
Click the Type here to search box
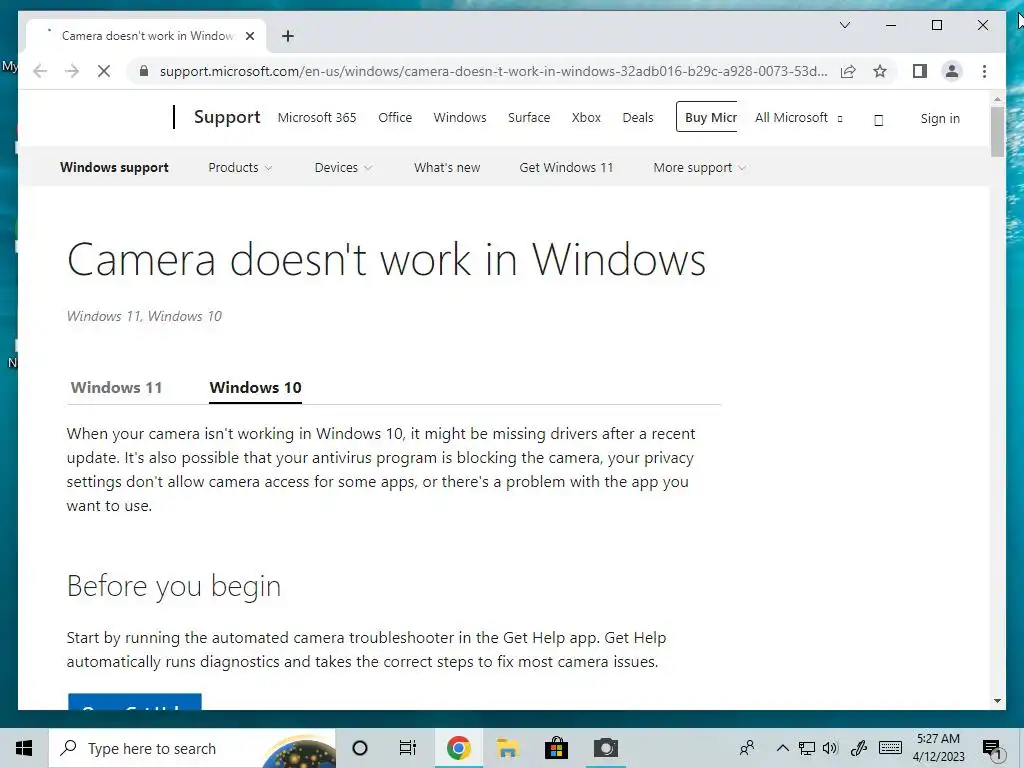point(192,748)
